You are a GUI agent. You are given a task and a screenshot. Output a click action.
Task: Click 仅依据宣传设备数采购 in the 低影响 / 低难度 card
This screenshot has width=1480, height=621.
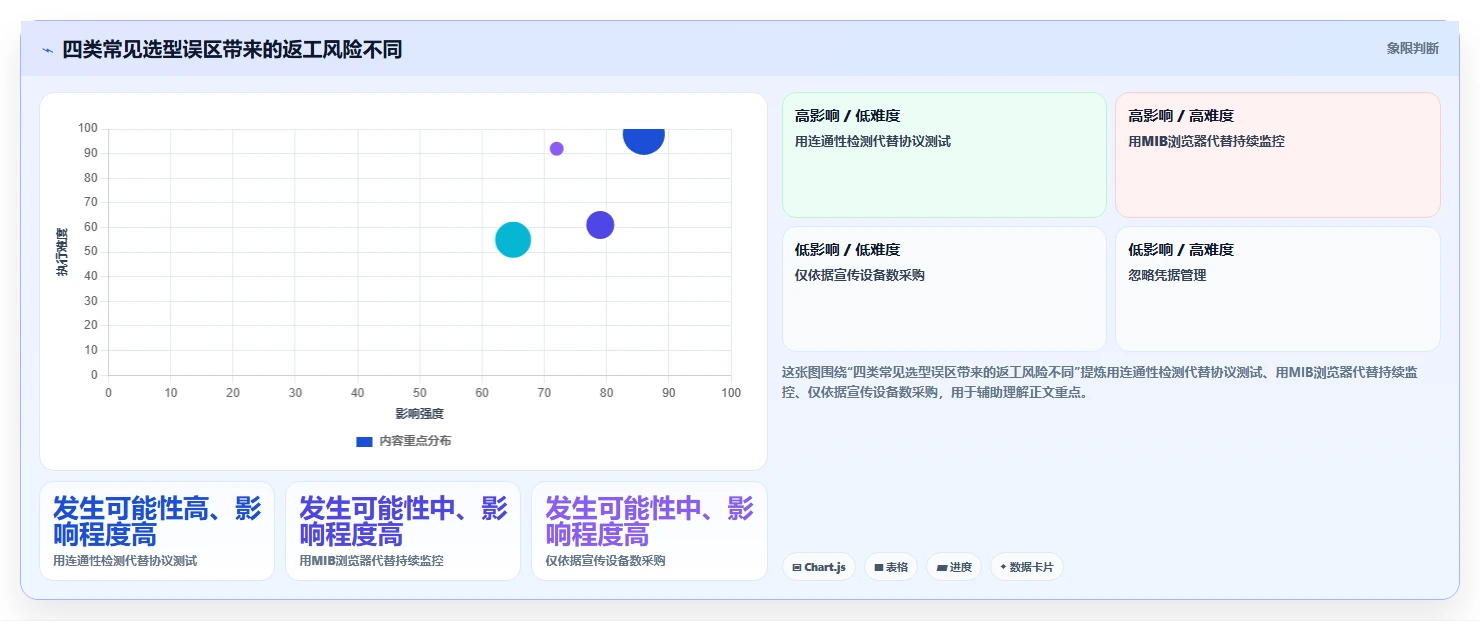860,275
